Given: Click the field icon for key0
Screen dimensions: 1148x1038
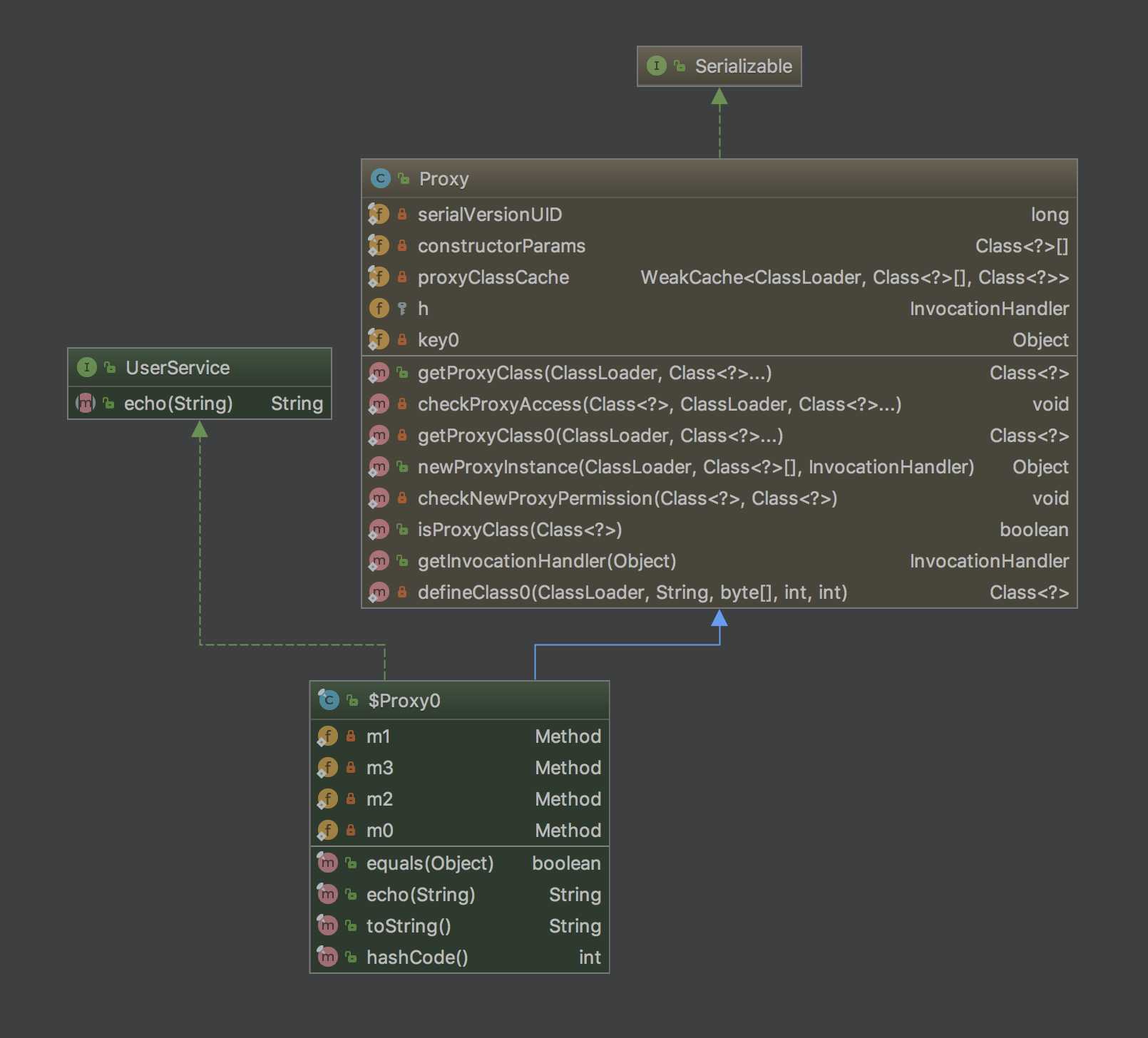Looking at the screenshot, I should tap(378, 339).
